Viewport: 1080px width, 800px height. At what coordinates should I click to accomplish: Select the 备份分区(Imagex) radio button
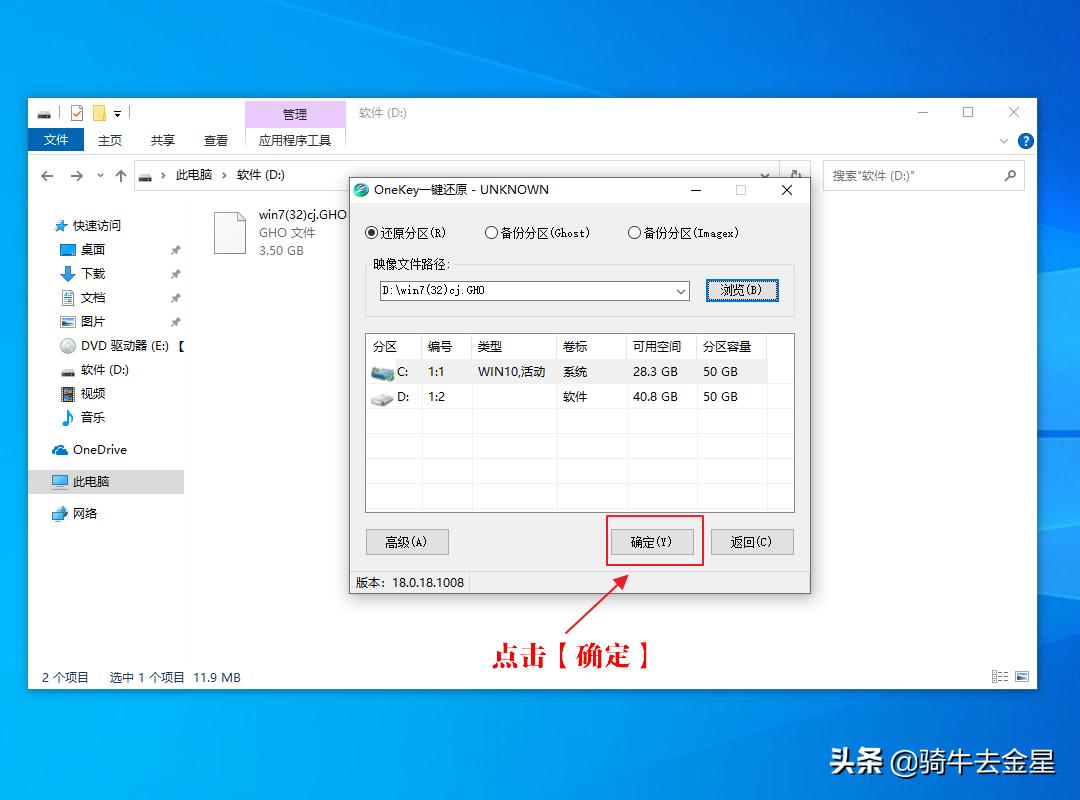click(634, 232)
